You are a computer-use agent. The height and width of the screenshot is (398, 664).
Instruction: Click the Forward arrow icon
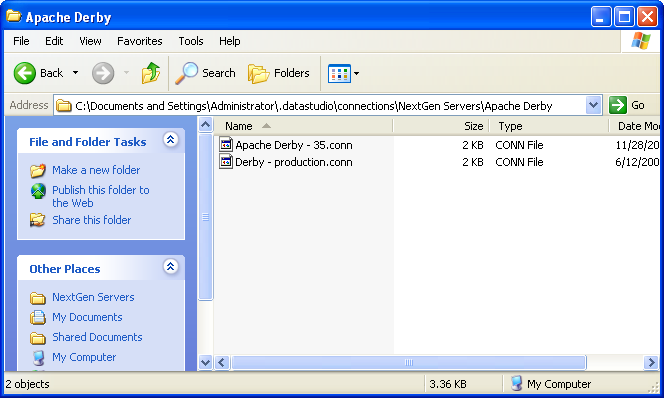pyautogui.click(x=103, y=73)
